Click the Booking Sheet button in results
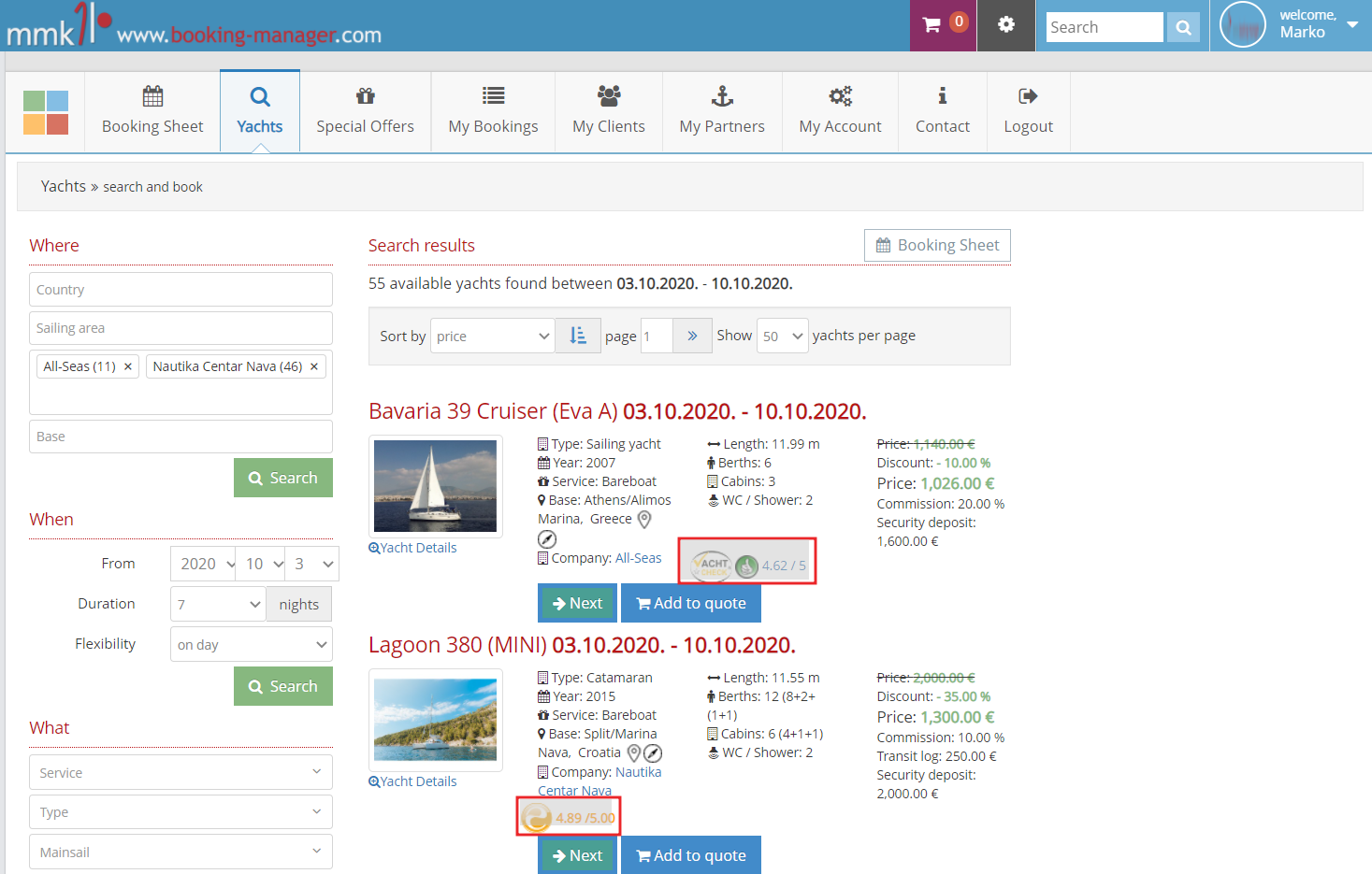The height and width of the screenshot is (874, 1372). coord(937,245)
